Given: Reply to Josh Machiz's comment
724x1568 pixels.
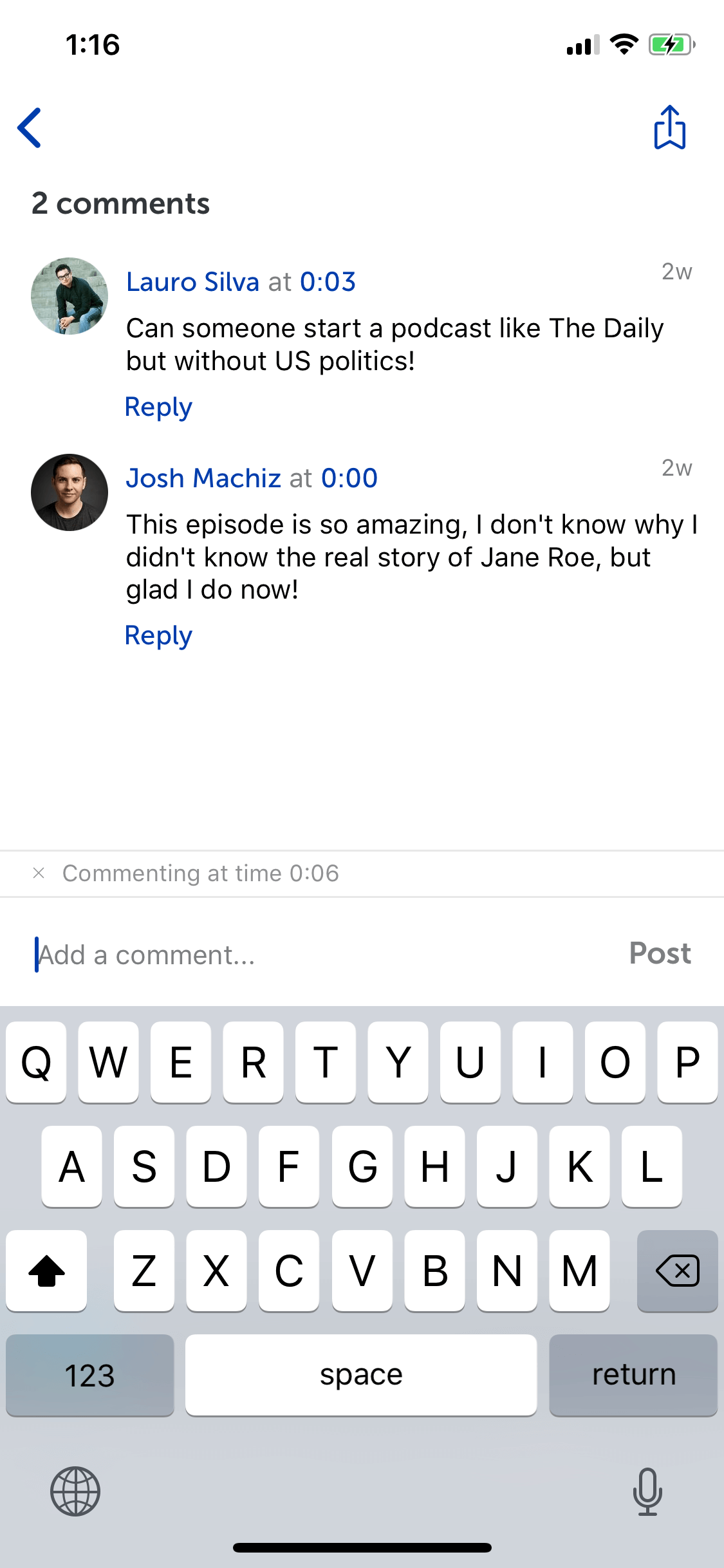Looking at the screenshot, I should (x=158, y=636).
